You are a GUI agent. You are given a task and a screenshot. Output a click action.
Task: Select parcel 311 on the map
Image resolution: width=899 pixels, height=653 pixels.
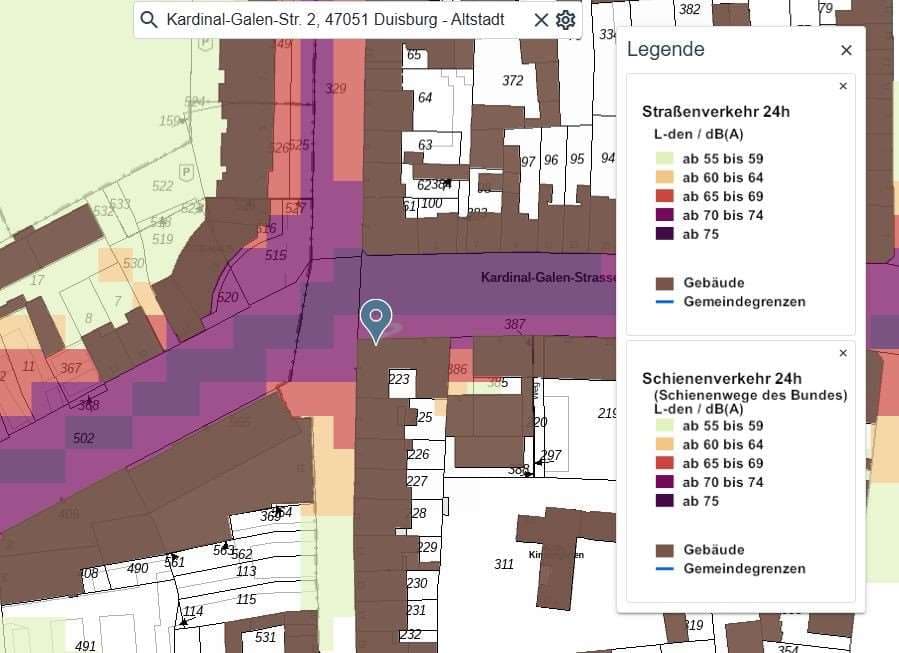[x=504, y=565]
